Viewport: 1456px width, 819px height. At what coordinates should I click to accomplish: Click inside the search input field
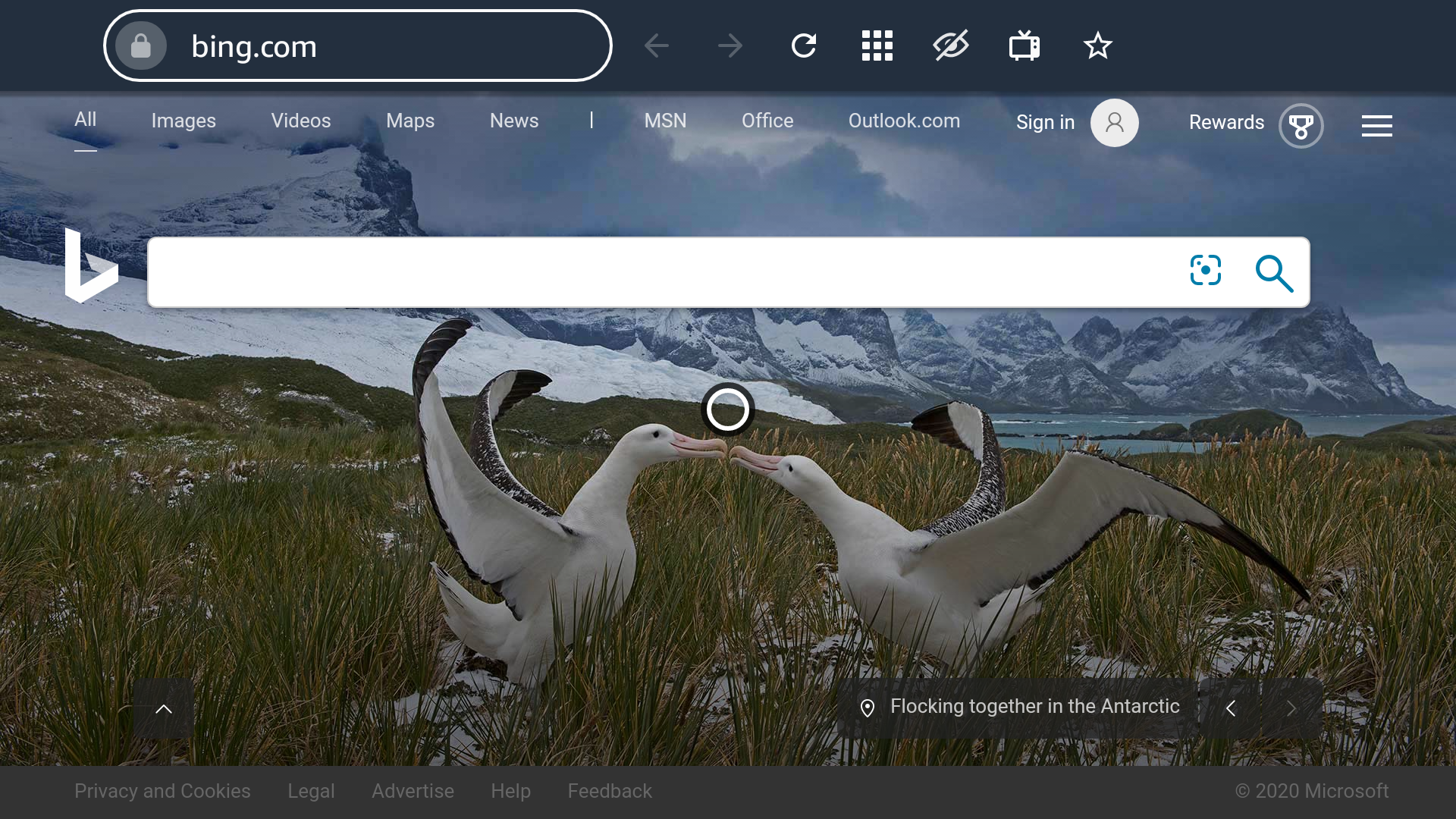click(x=667, y=273)
